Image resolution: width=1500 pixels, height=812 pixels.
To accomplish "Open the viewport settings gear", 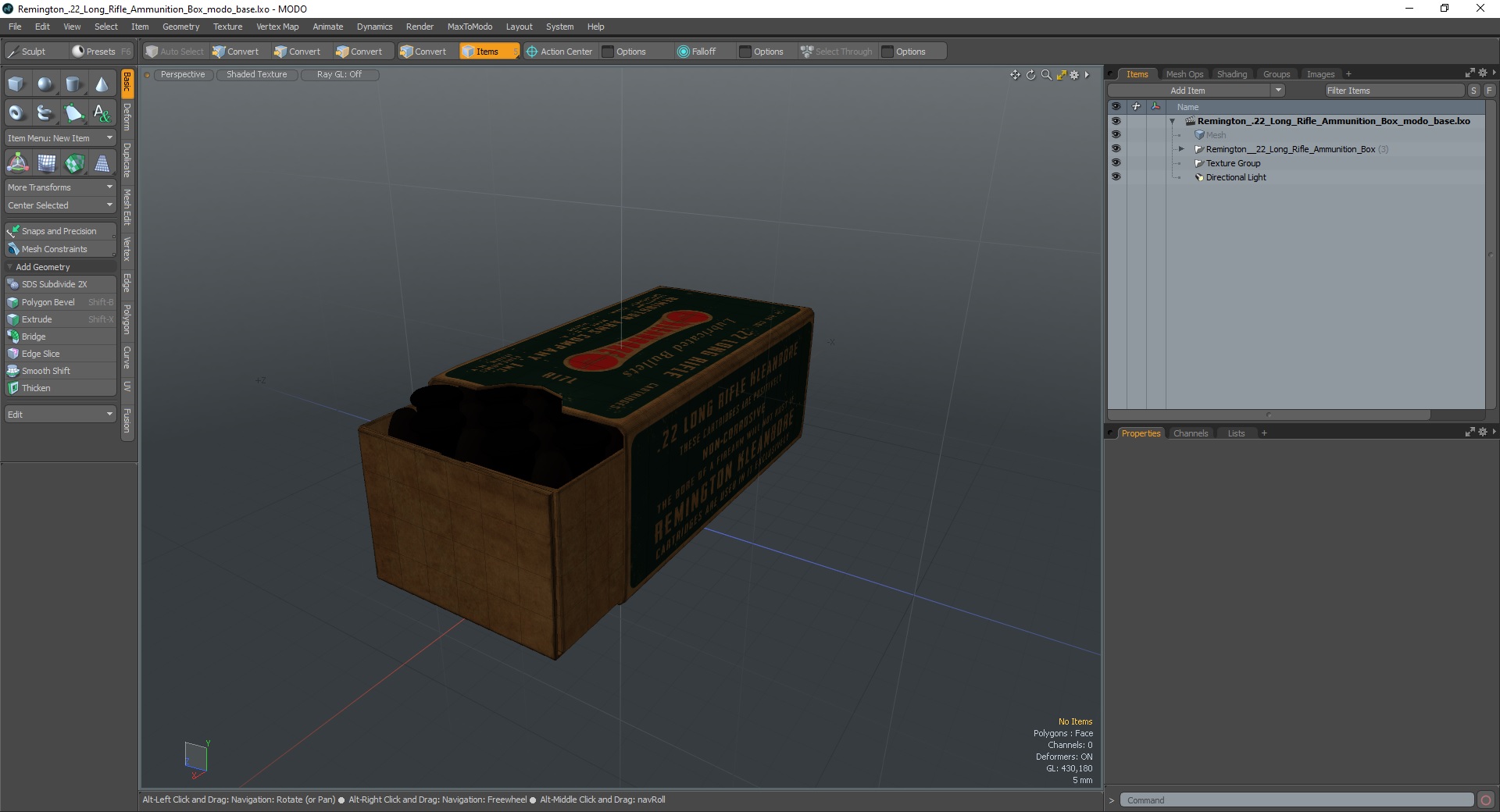I will [1074, 75].
